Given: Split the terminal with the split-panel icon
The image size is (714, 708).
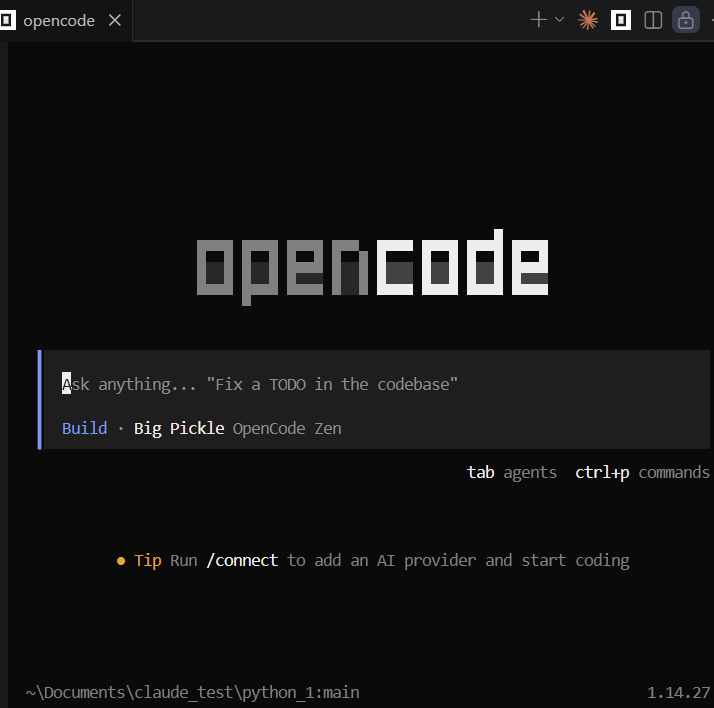Looking at the screenshot, I should 653,20.
